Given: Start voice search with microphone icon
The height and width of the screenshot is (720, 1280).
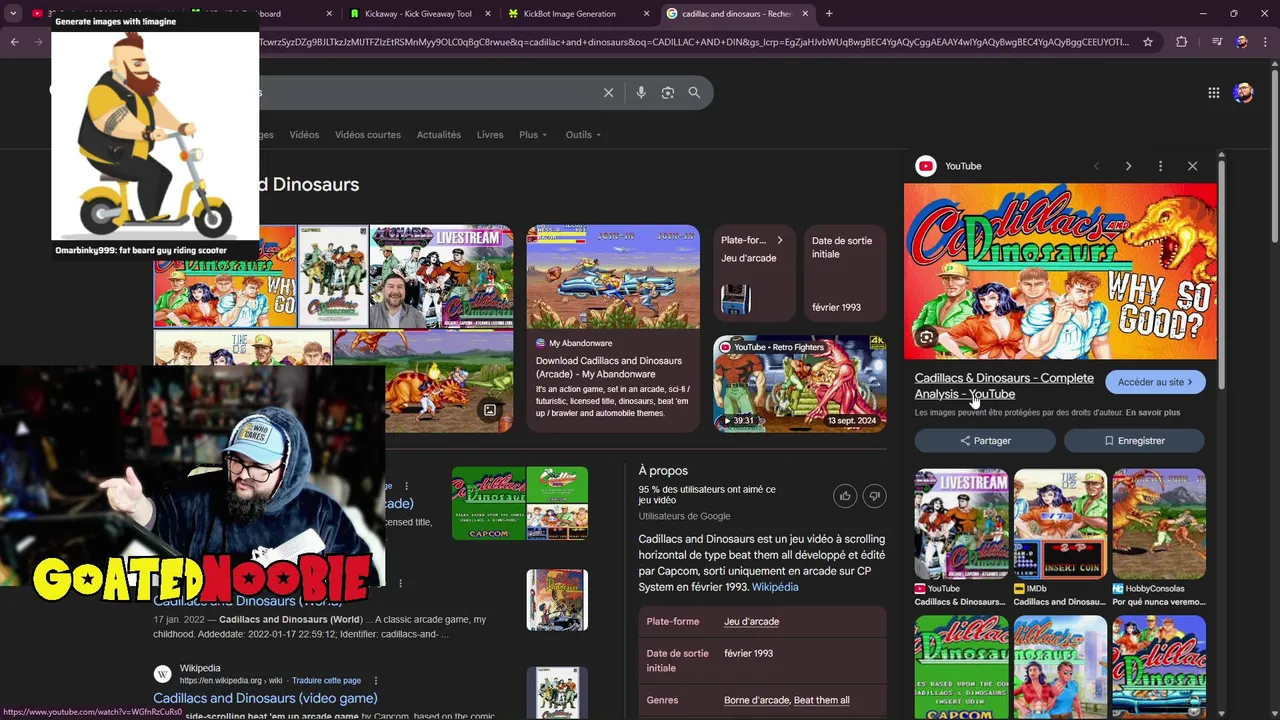Looking at the screenshot, I should (641, 93).
